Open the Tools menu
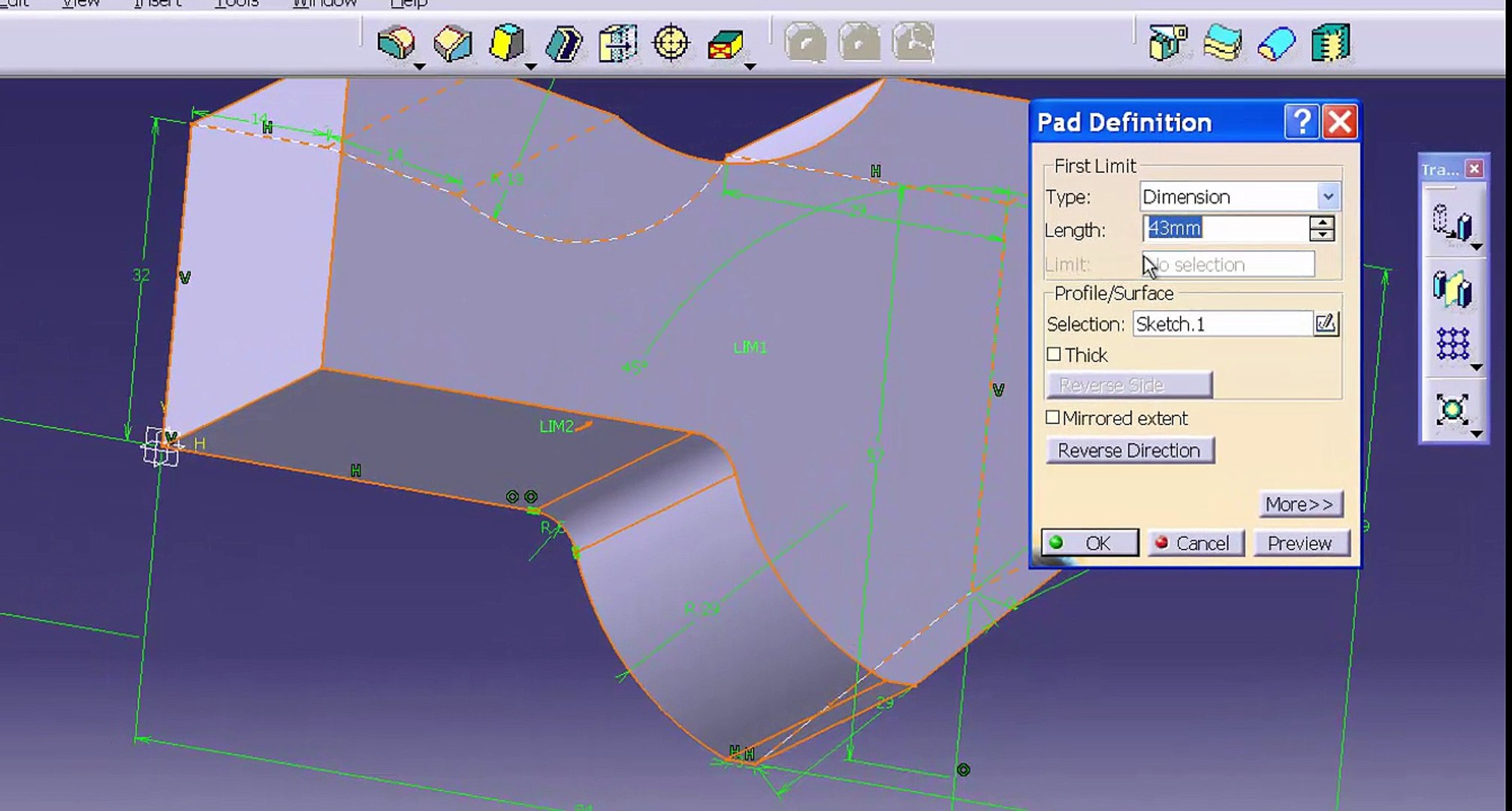 point(237,4)
